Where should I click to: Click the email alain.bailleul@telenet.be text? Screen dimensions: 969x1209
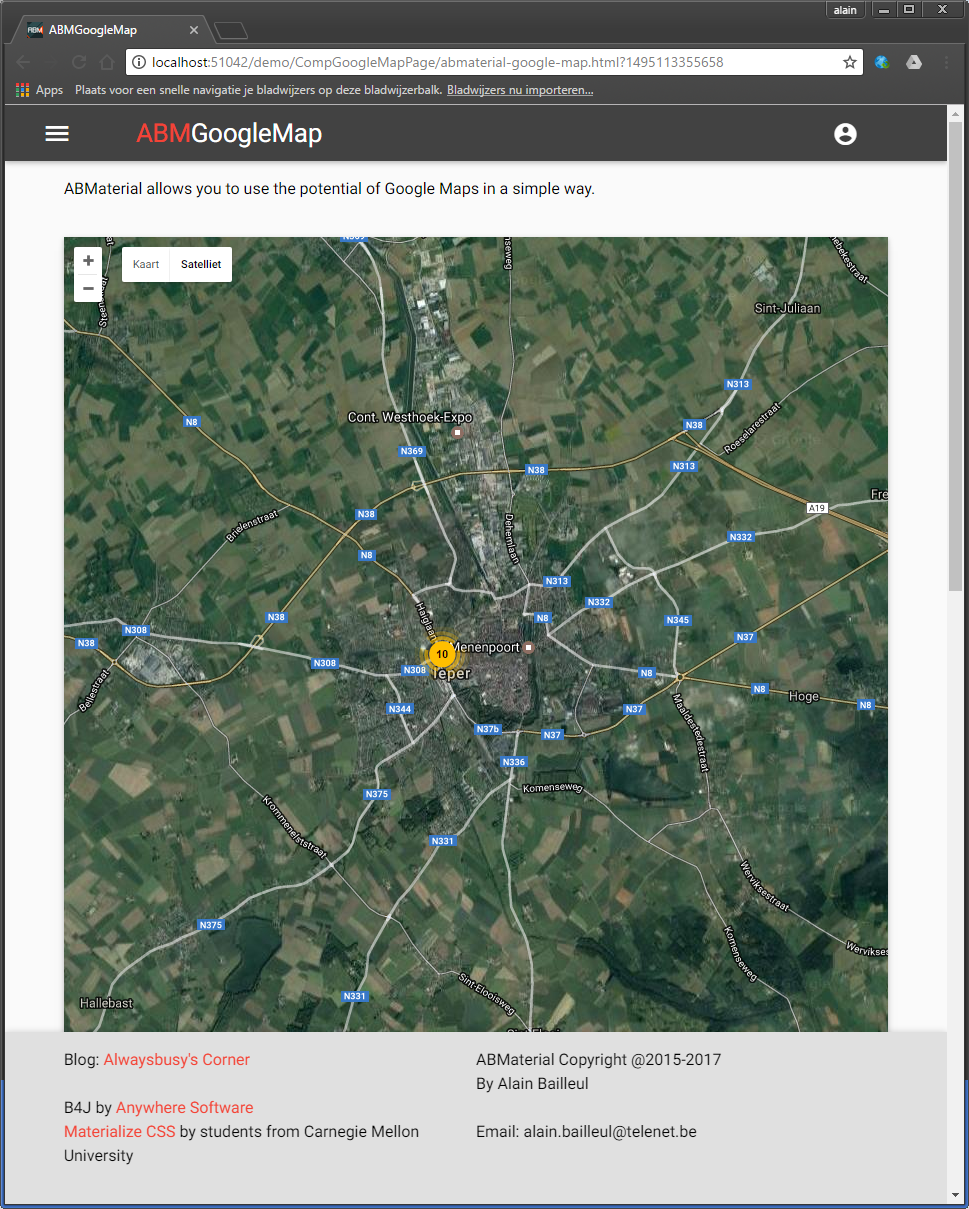click(610, 1132)
